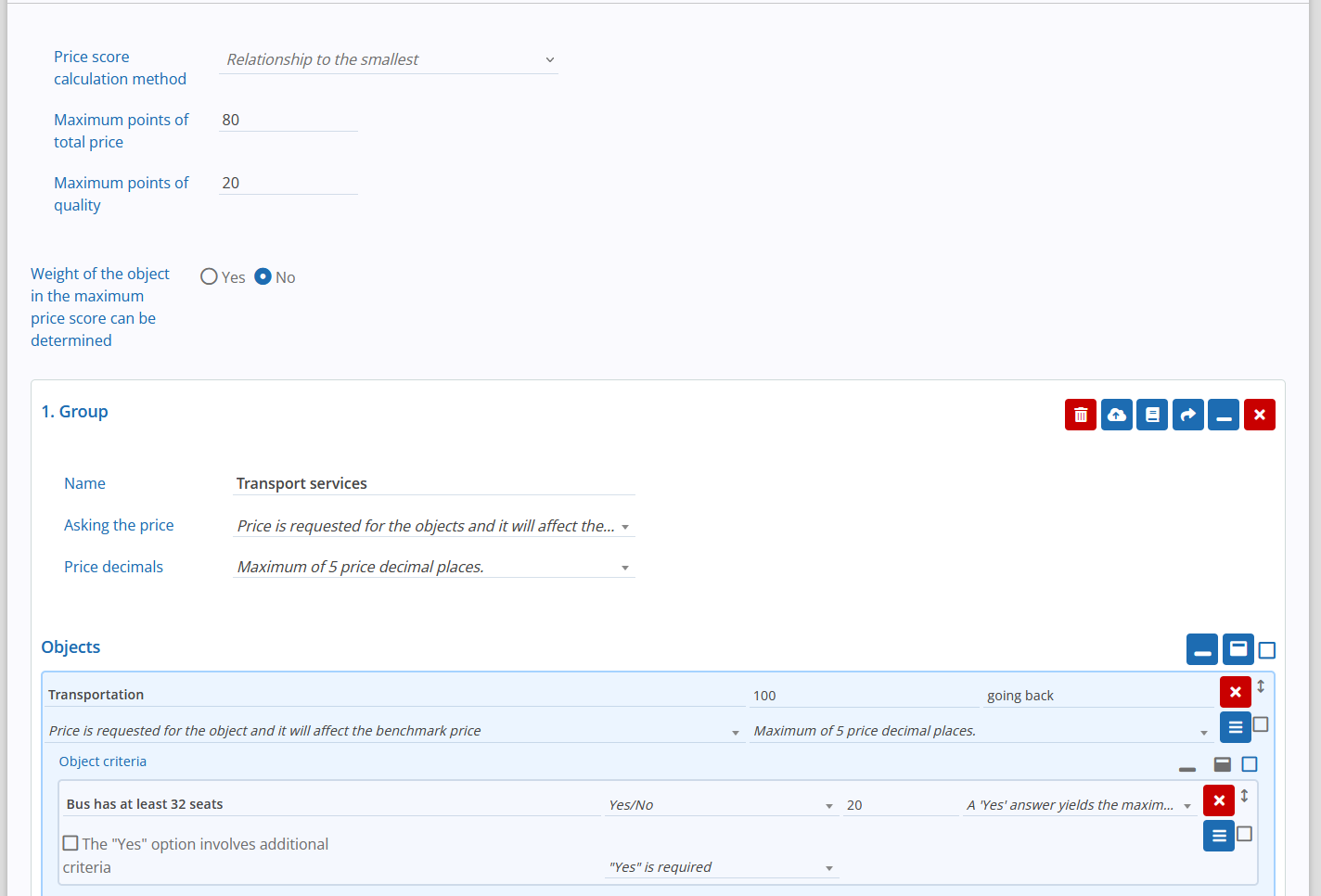
Task: Click the 'Price score calculation method' label
Action: 120,68
